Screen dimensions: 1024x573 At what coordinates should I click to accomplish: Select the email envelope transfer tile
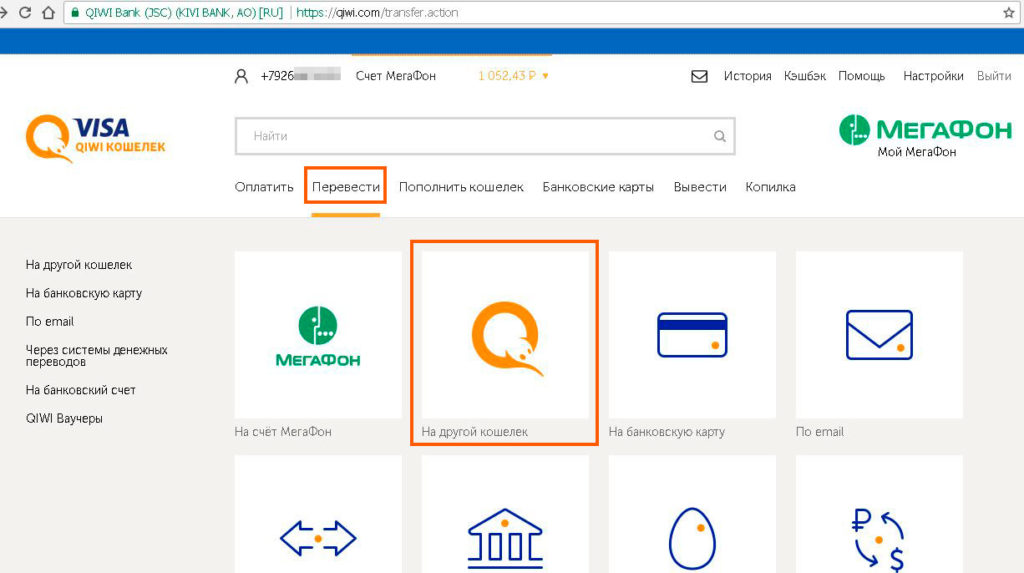coord(879,335)
